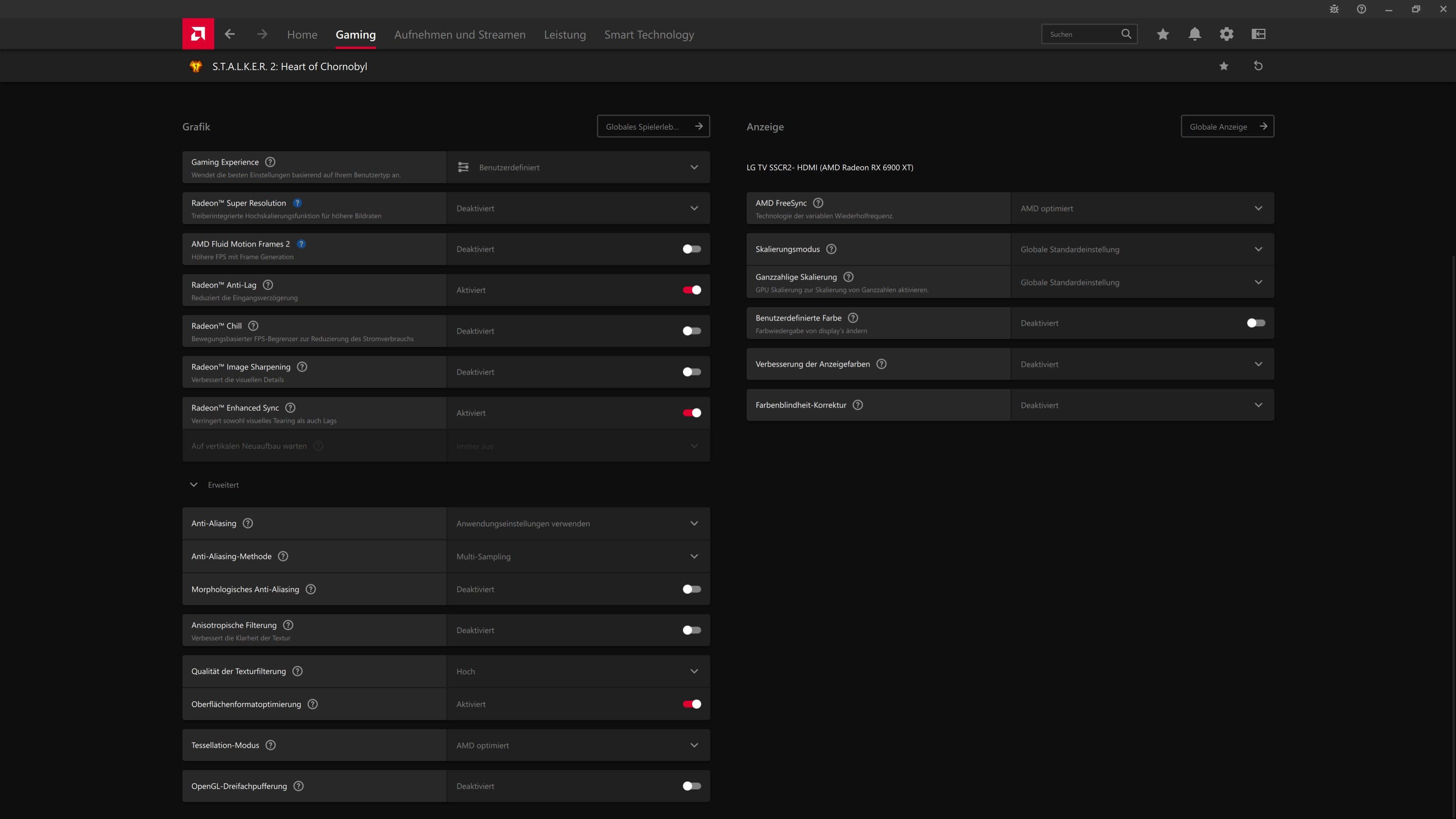Enable OpenGL-Dreifachpufferung toggle
This screenshot has width=1456, height=819.
coord(691,786)
